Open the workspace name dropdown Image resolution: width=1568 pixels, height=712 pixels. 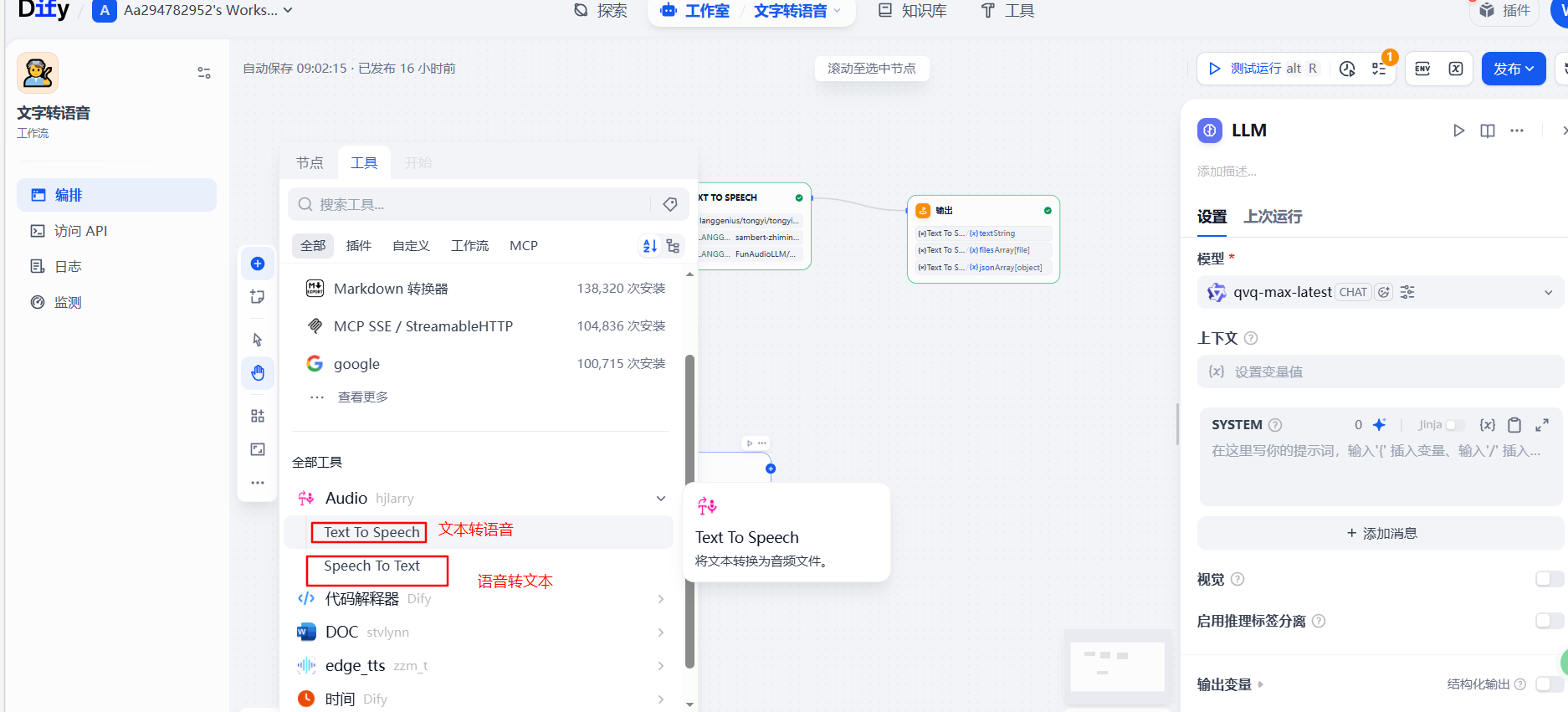(x=208, y=11)
